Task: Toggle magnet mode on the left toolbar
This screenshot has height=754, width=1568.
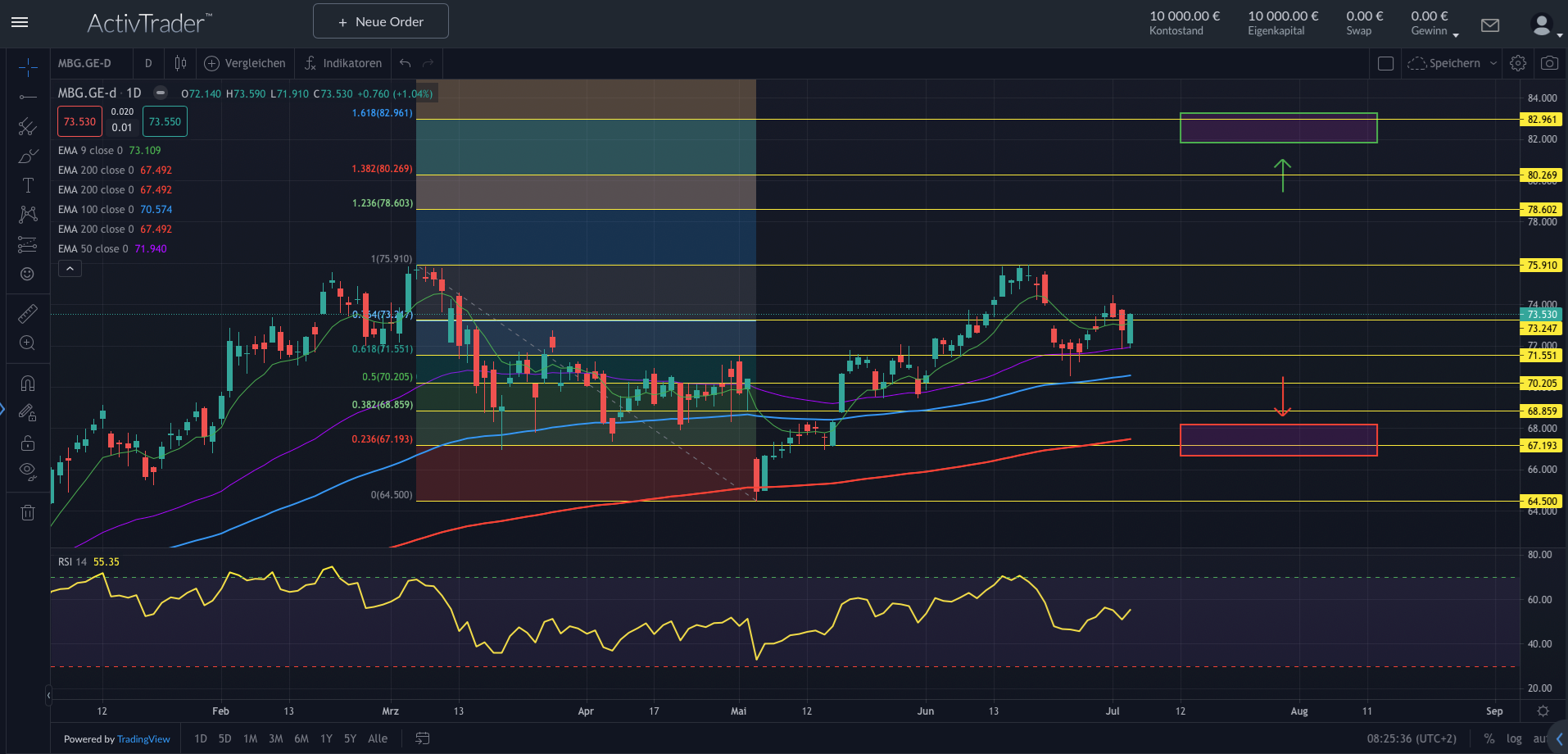Action: [x=27, y=384]
